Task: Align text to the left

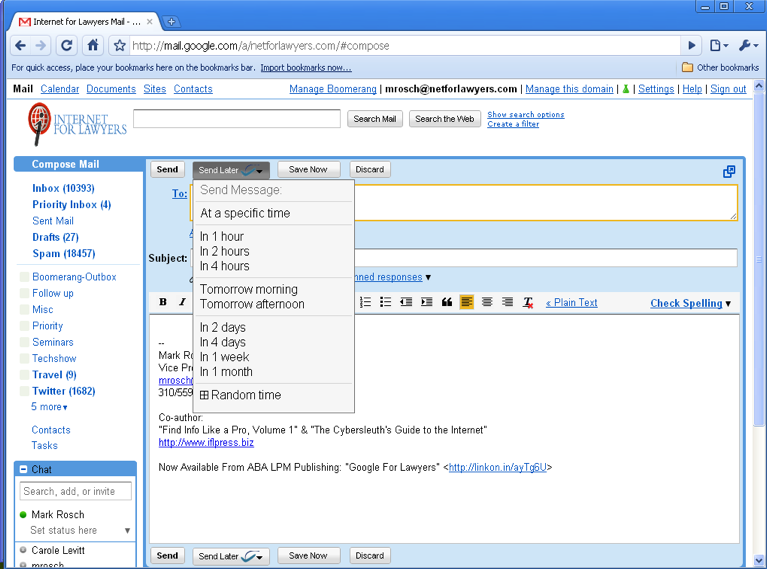Action: (467, 302)
